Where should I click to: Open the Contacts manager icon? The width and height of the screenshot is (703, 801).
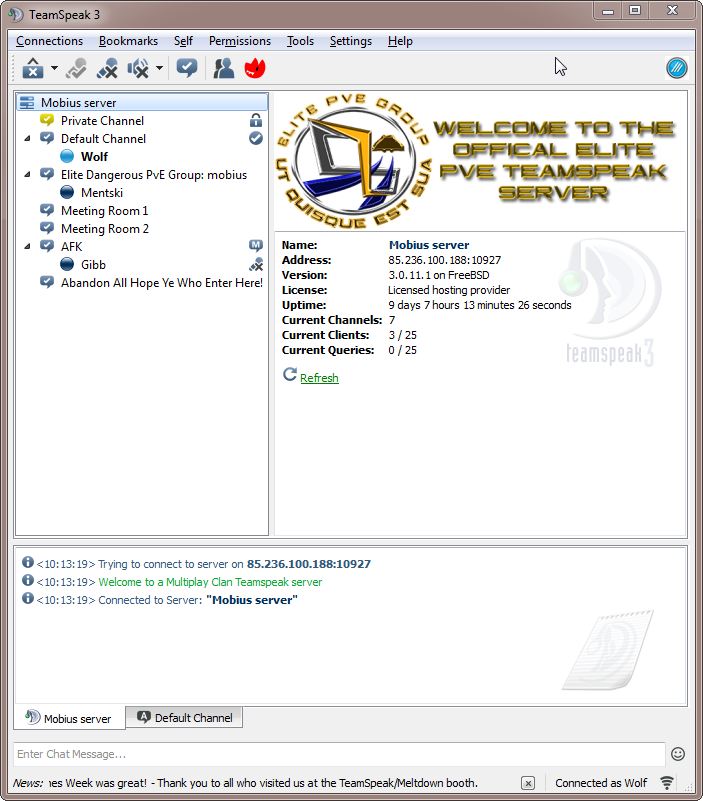pos(224,68)
